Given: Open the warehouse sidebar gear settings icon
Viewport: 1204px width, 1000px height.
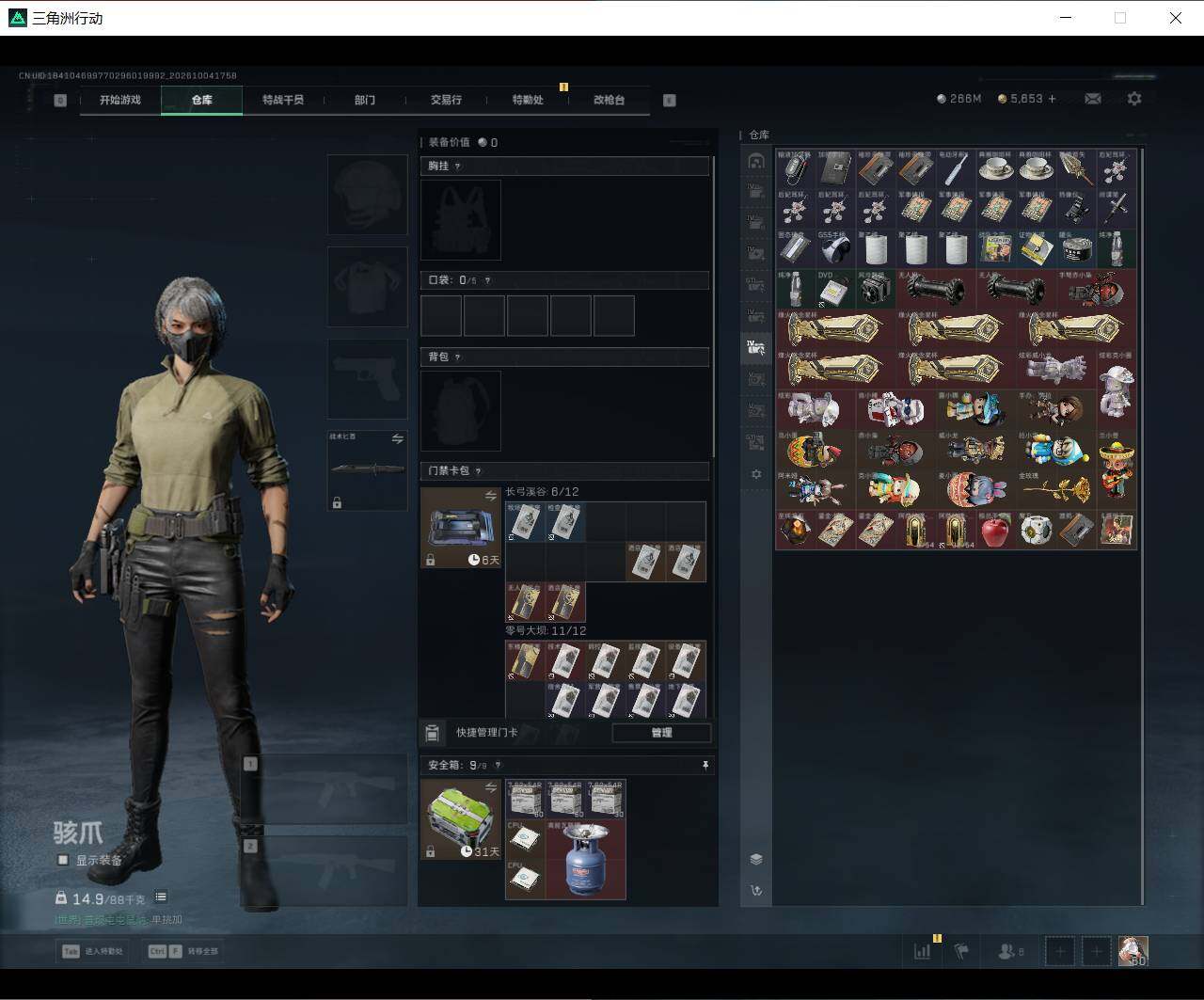Looking at the screenshot, I should click(x=755, y=474).
